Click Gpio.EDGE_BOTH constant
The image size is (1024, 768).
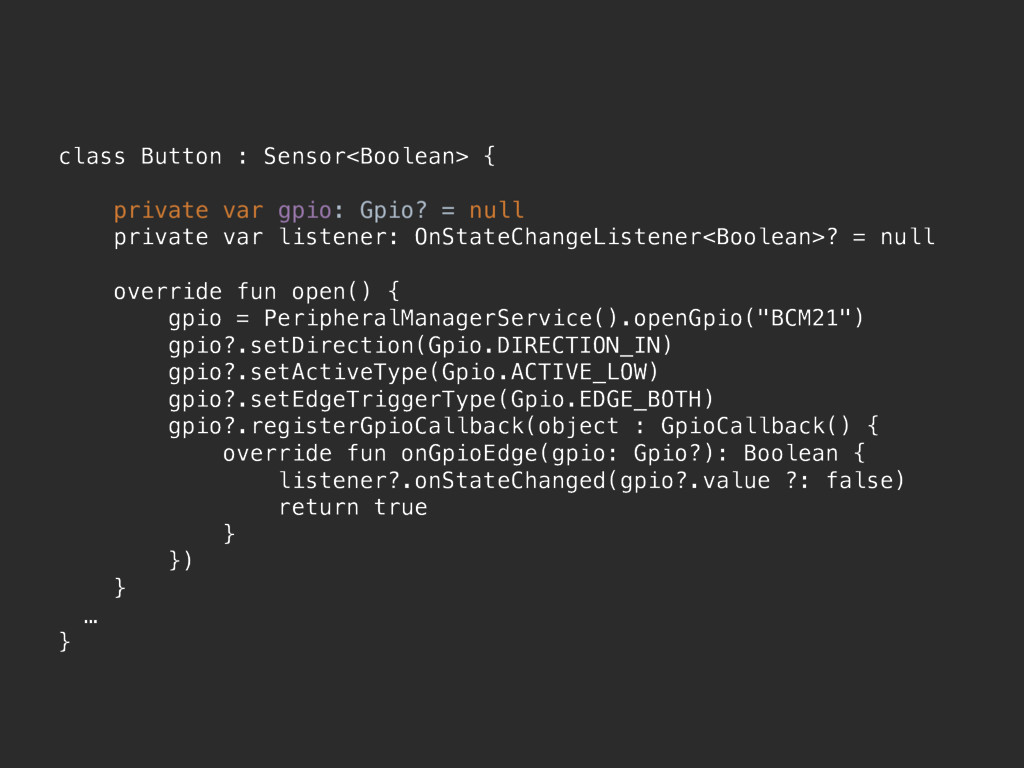pyautogui.click(x=604, y=399)
